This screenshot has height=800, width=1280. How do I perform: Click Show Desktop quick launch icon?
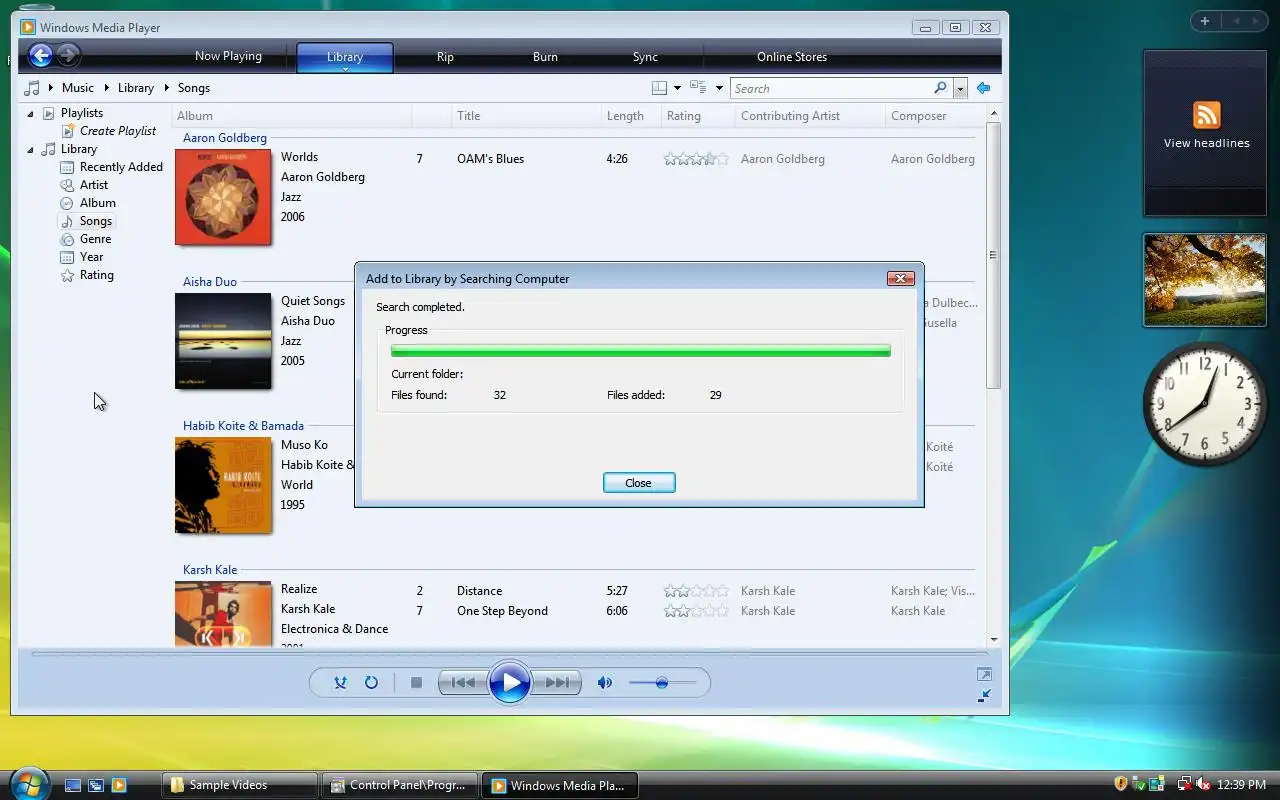(x=73, y=785)
